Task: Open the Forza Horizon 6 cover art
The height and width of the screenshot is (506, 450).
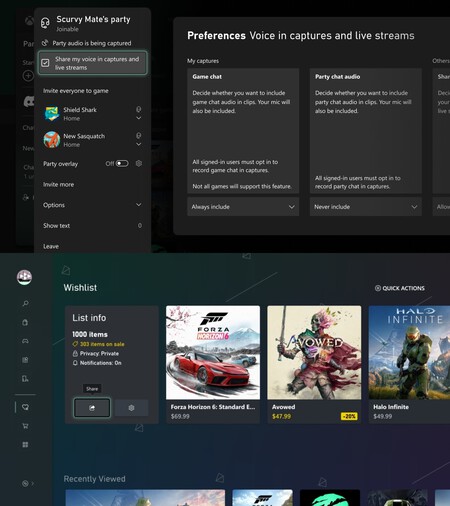Action: point(213,353)
